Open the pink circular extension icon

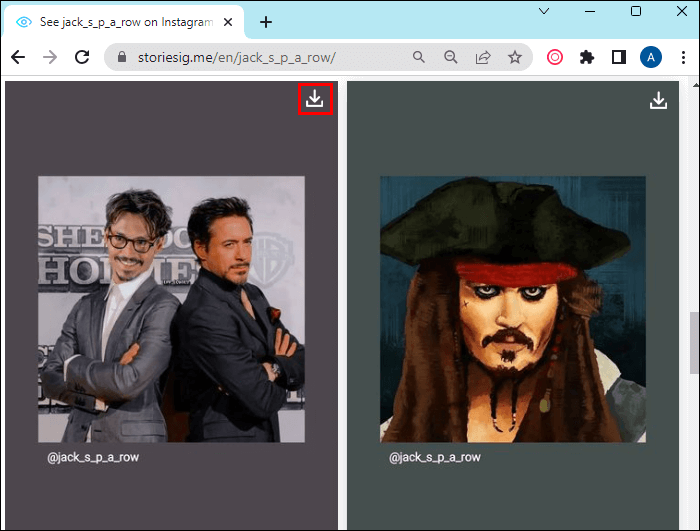click(x=555, y=57)
